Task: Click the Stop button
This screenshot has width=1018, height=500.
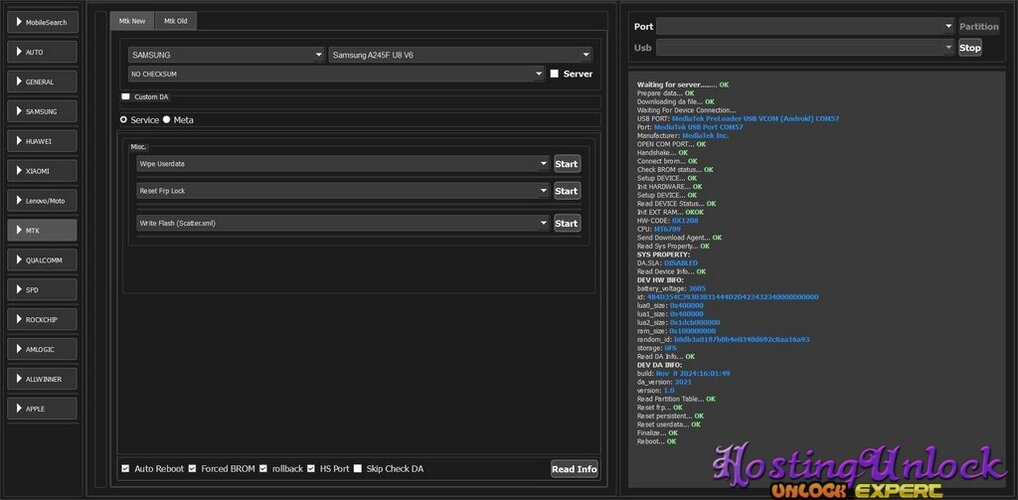Action: [x=970, y=47]
